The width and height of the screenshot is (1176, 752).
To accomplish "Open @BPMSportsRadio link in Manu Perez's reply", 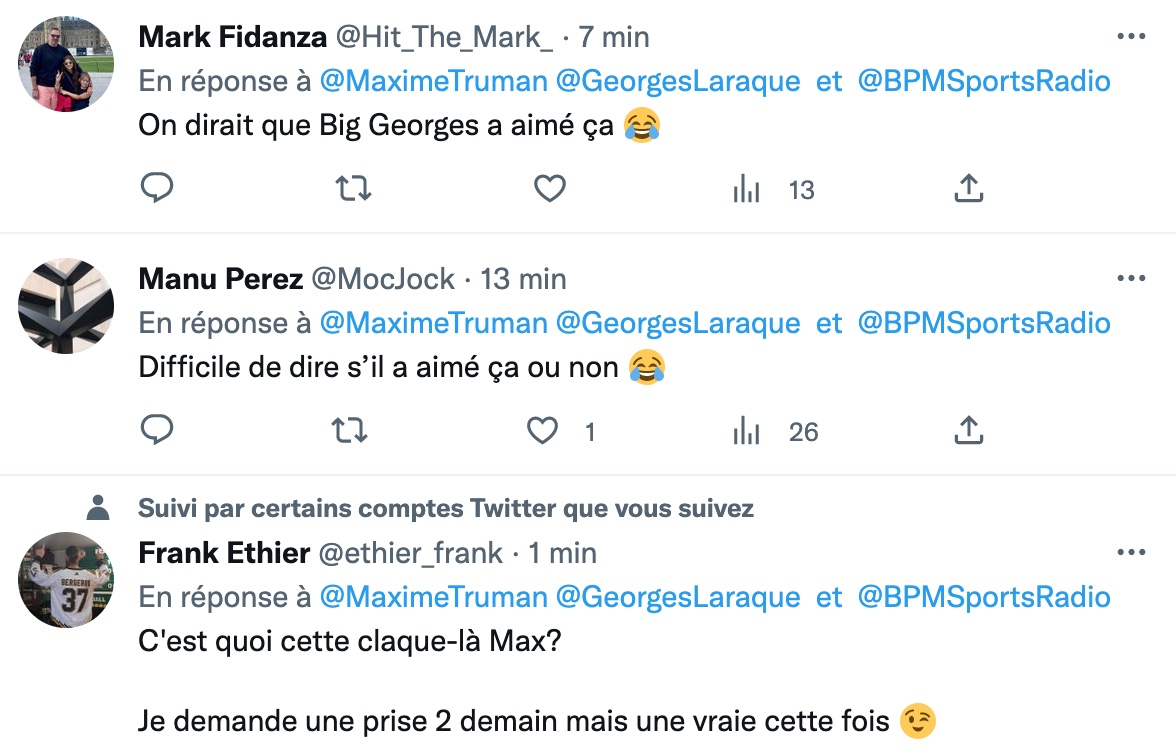I will (x=984, y=323).
